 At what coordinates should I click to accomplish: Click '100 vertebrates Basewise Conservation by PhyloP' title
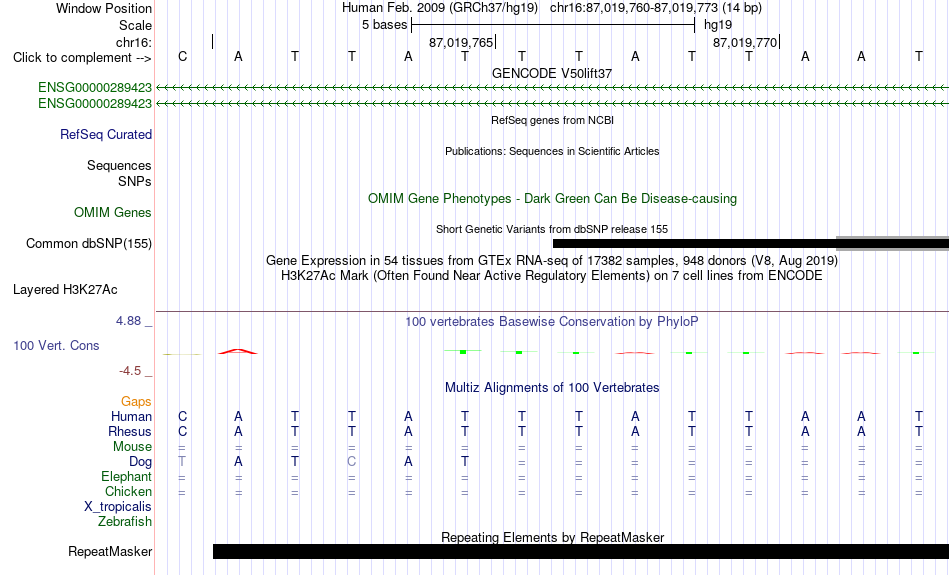pyautogui.click(x=552, y=322)
